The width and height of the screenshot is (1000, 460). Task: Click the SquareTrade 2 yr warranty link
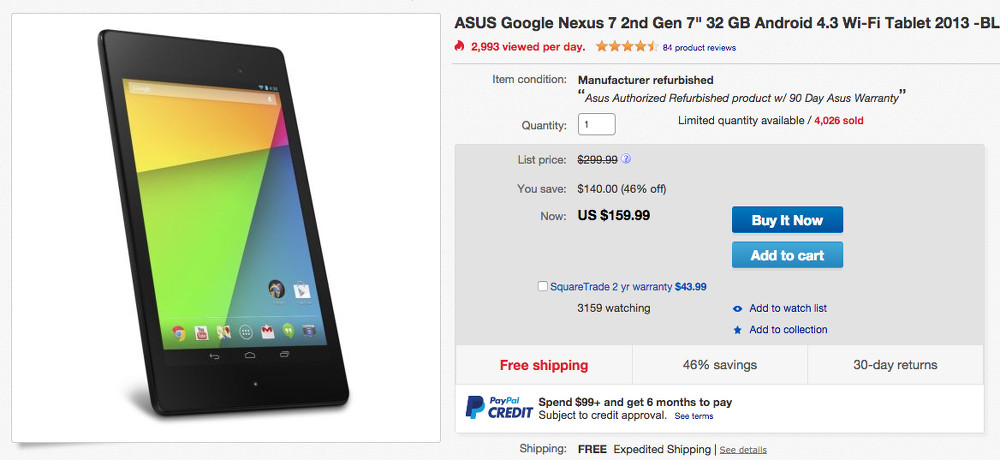[612, 287]
